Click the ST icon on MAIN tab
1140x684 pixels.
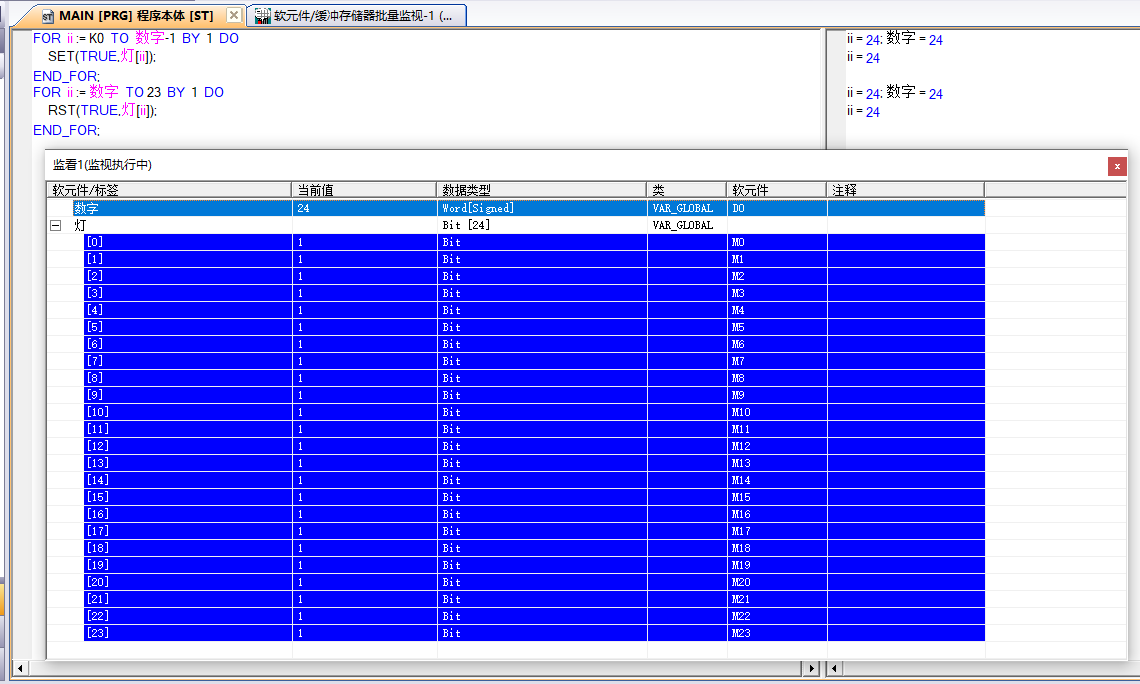47,16
